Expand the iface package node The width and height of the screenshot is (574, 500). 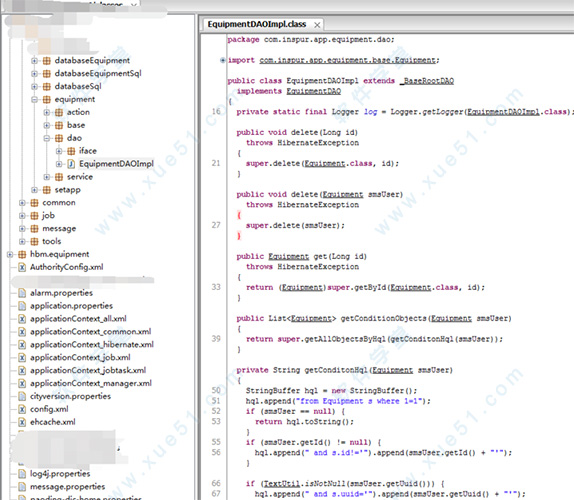[x=59, y=151]
